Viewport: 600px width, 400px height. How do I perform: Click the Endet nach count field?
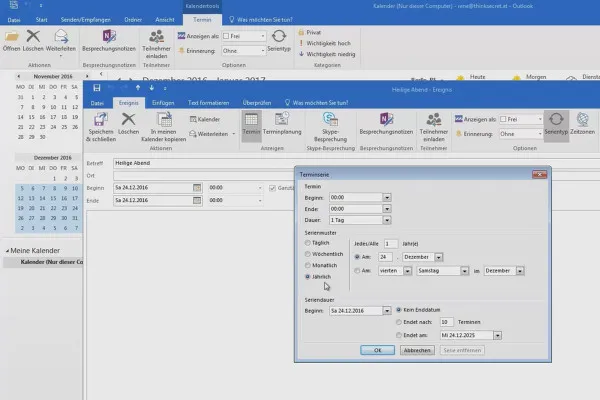[447, 322]
